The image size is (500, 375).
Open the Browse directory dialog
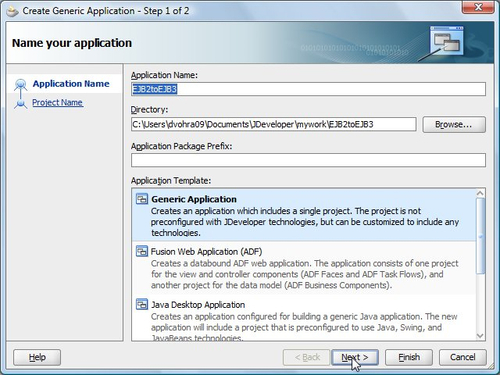click(x=454, y=124)
